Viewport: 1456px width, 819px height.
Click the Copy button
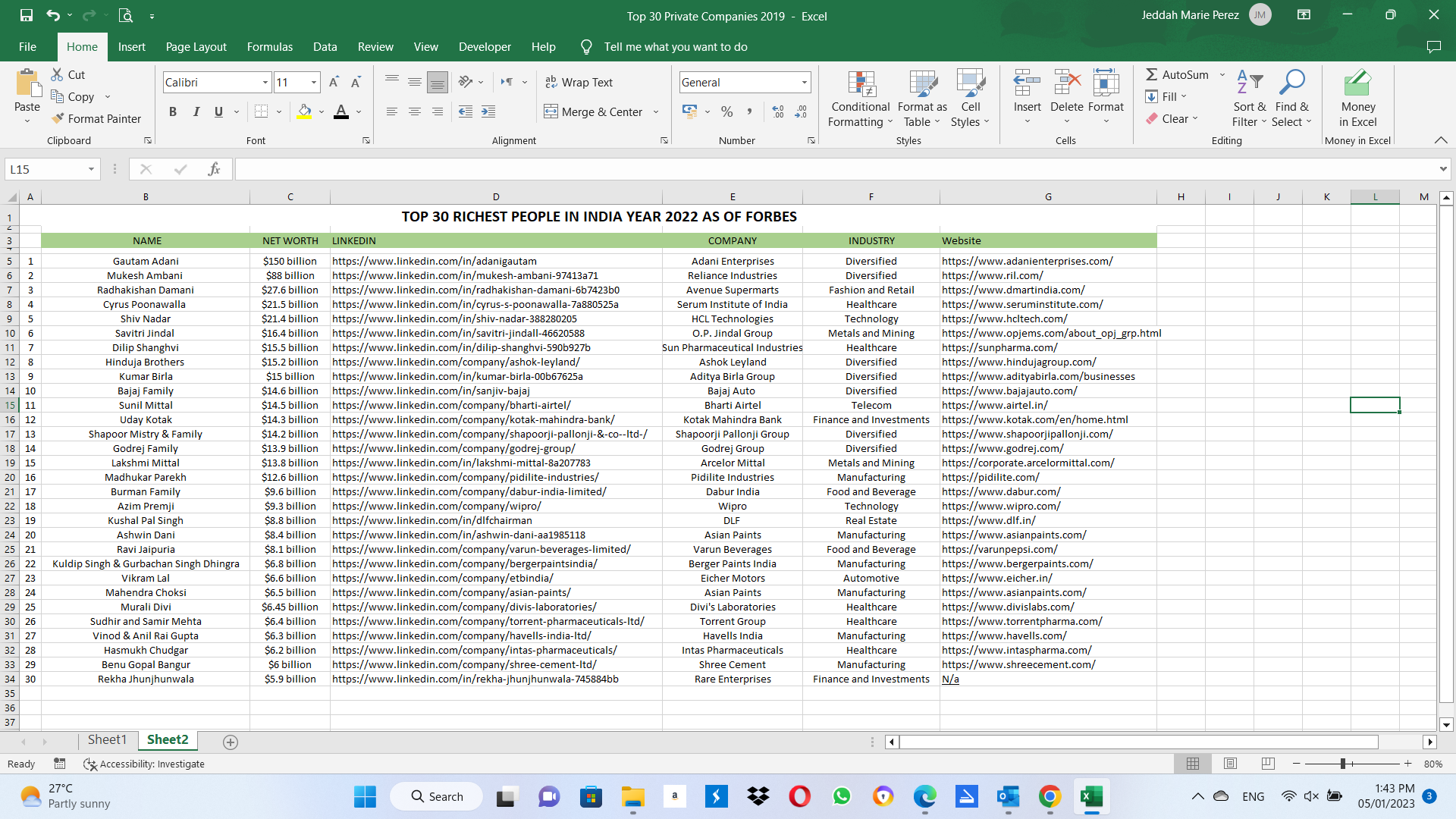click(x=72, y=96)
